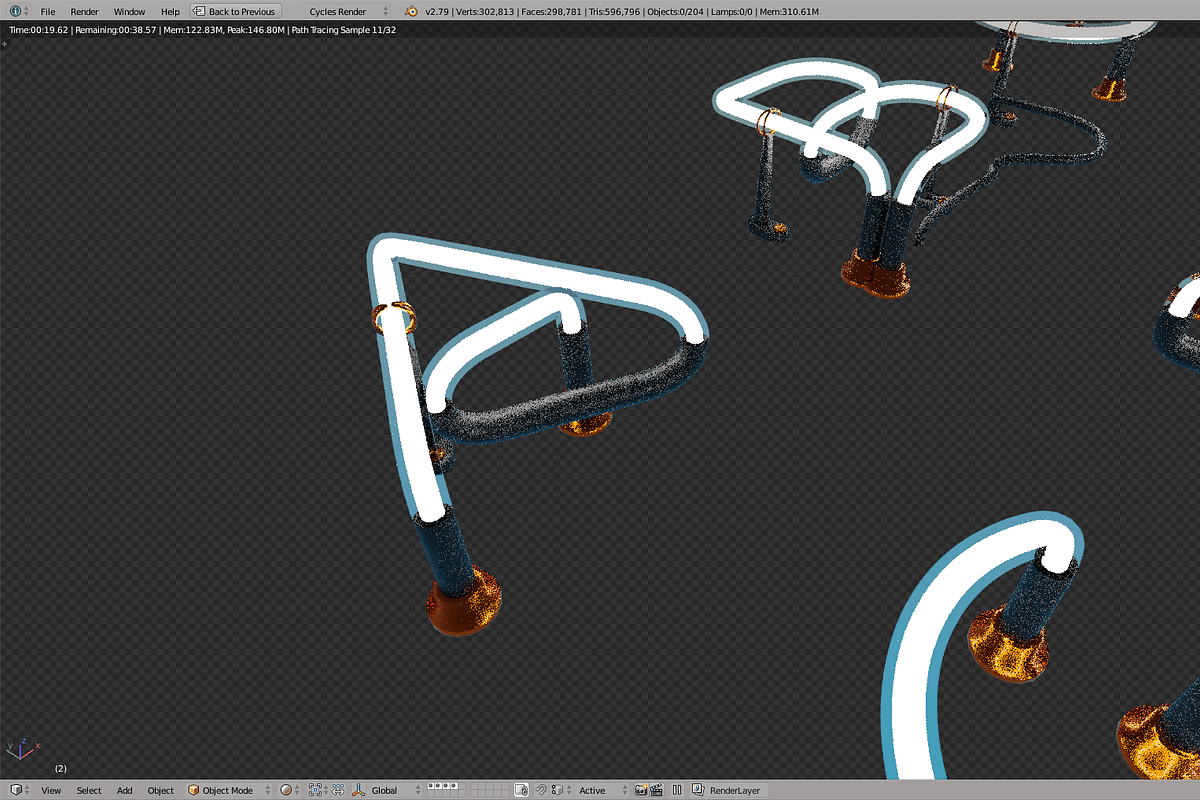Open the Render menu
The height and width of the screenshot is (800, 1200).
(84, 11)
